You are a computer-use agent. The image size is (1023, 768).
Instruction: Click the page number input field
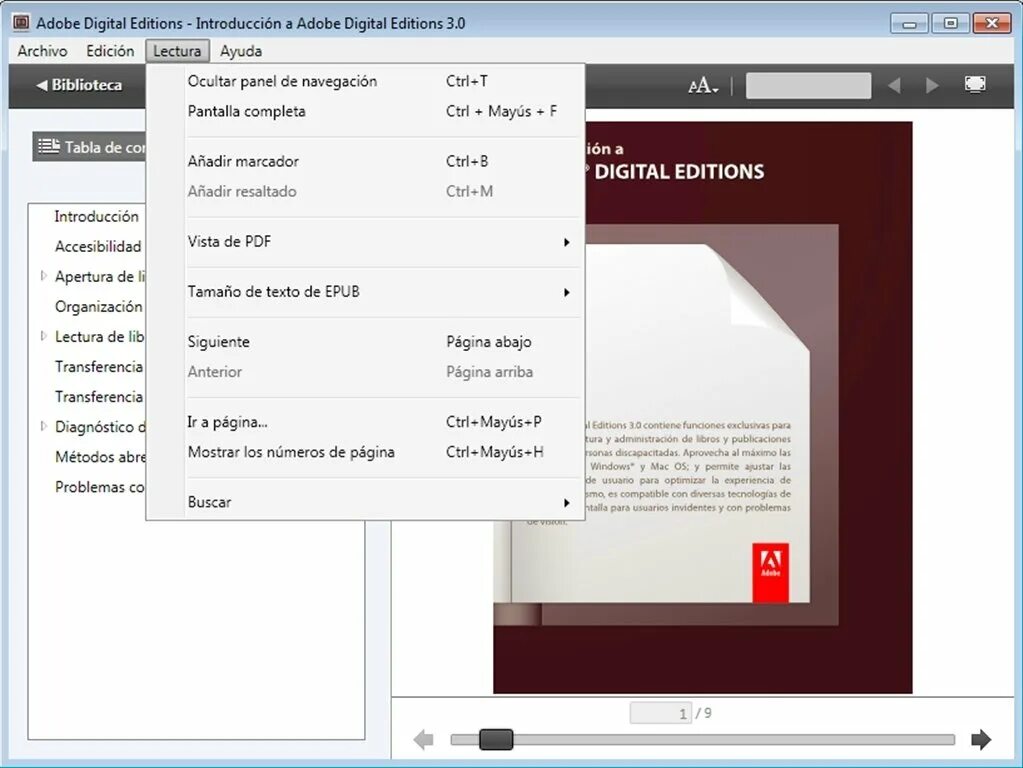[660, 713]
